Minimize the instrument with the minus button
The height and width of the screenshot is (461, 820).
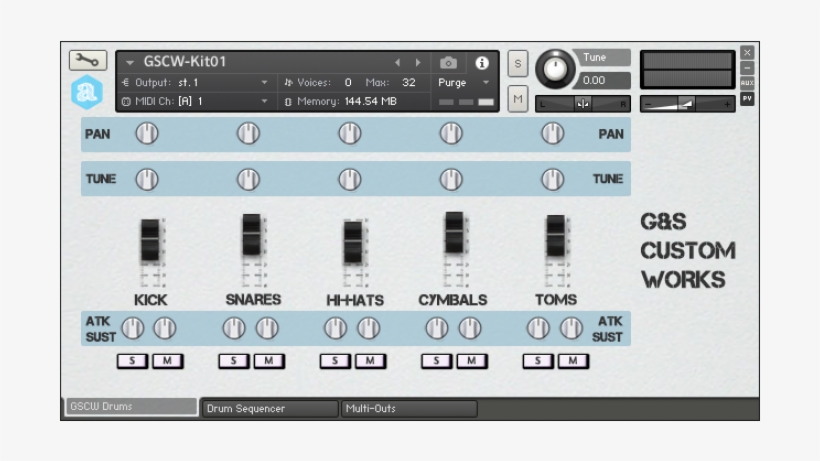(x=747, y=68)
